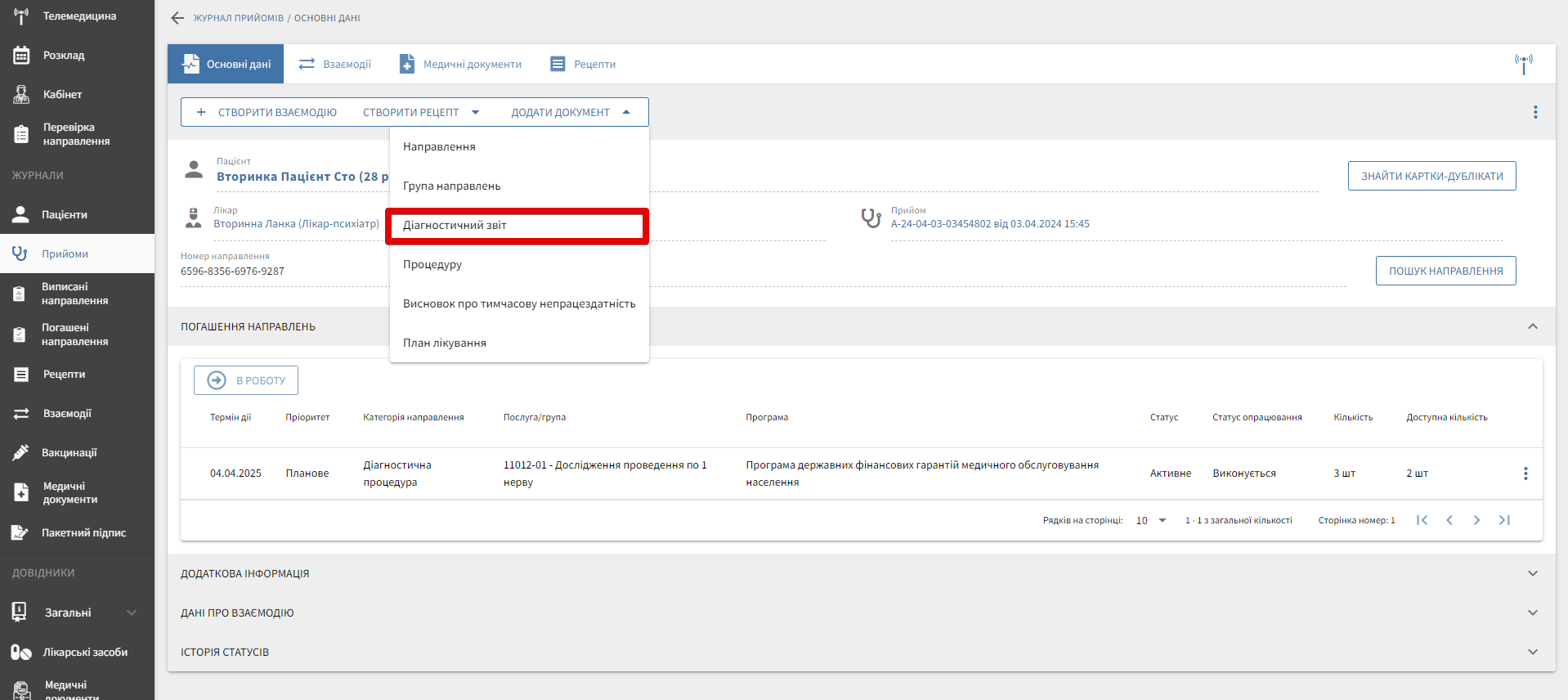The height and width of the screenshot is (700, 1568).
Task: Click the back arrow in breadcrumb
Action: coord(177,18)
